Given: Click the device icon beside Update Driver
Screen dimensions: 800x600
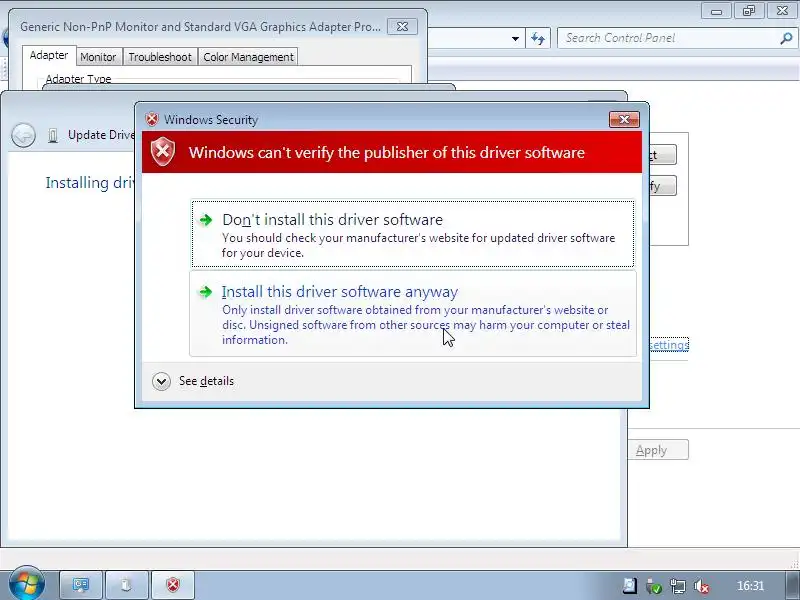Looking at the screenshot, I should pos(53,136).
